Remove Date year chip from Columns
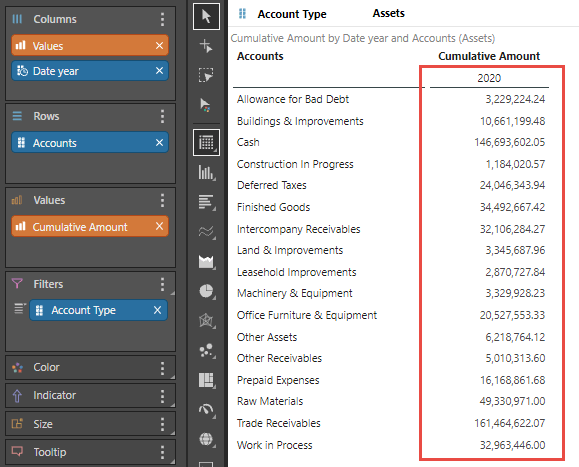Image resolution: width=579 pixels, height=467 pixels. (159, 71)
